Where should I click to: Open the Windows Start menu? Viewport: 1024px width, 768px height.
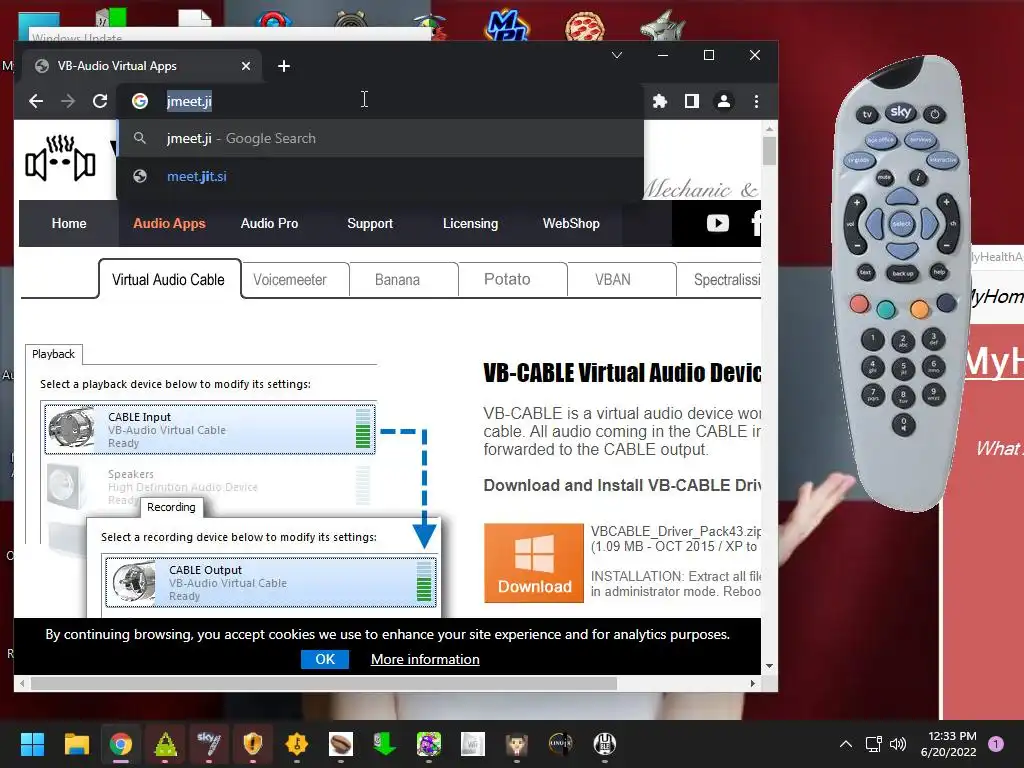click(32, 744)
